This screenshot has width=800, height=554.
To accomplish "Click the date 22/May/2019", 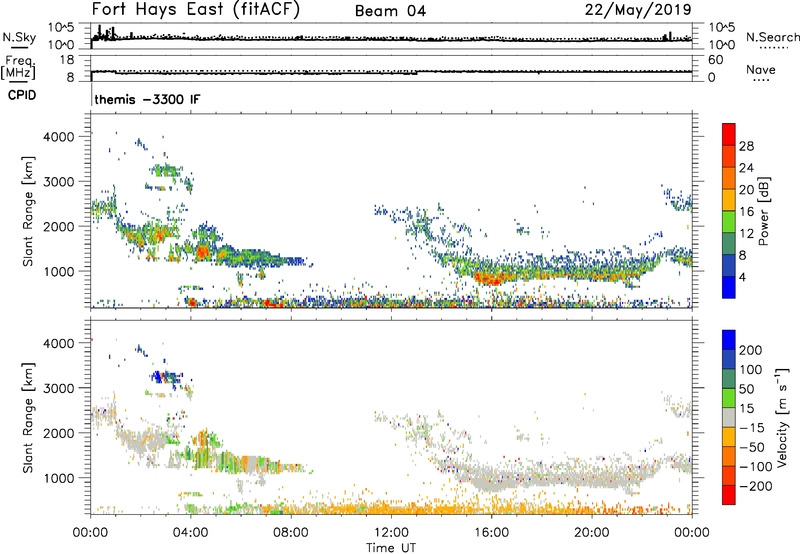I will tap(638, 10).
